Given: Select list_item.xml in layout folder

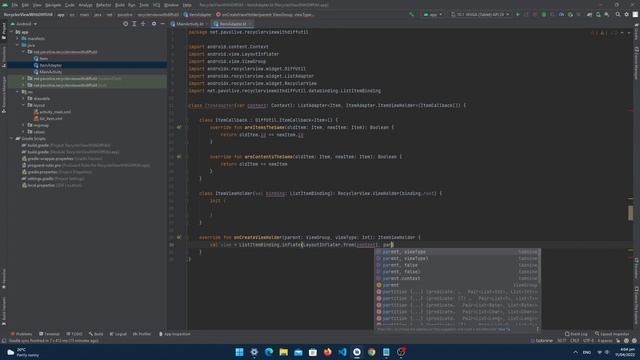Looking at the screenshot, I should (51, 118).
